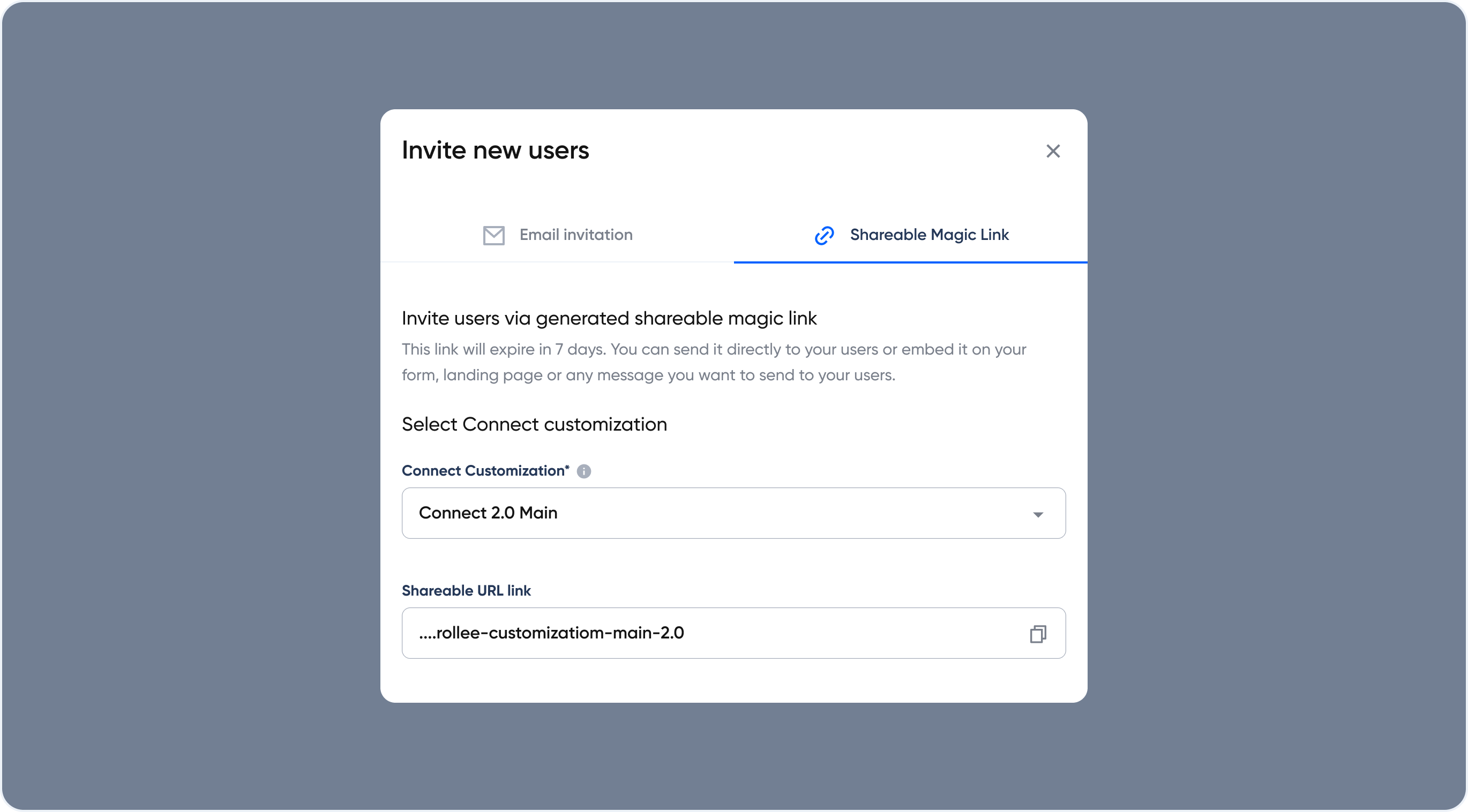Close the Invite new users dialog
1468x812 pixels.
[1053, 151]
